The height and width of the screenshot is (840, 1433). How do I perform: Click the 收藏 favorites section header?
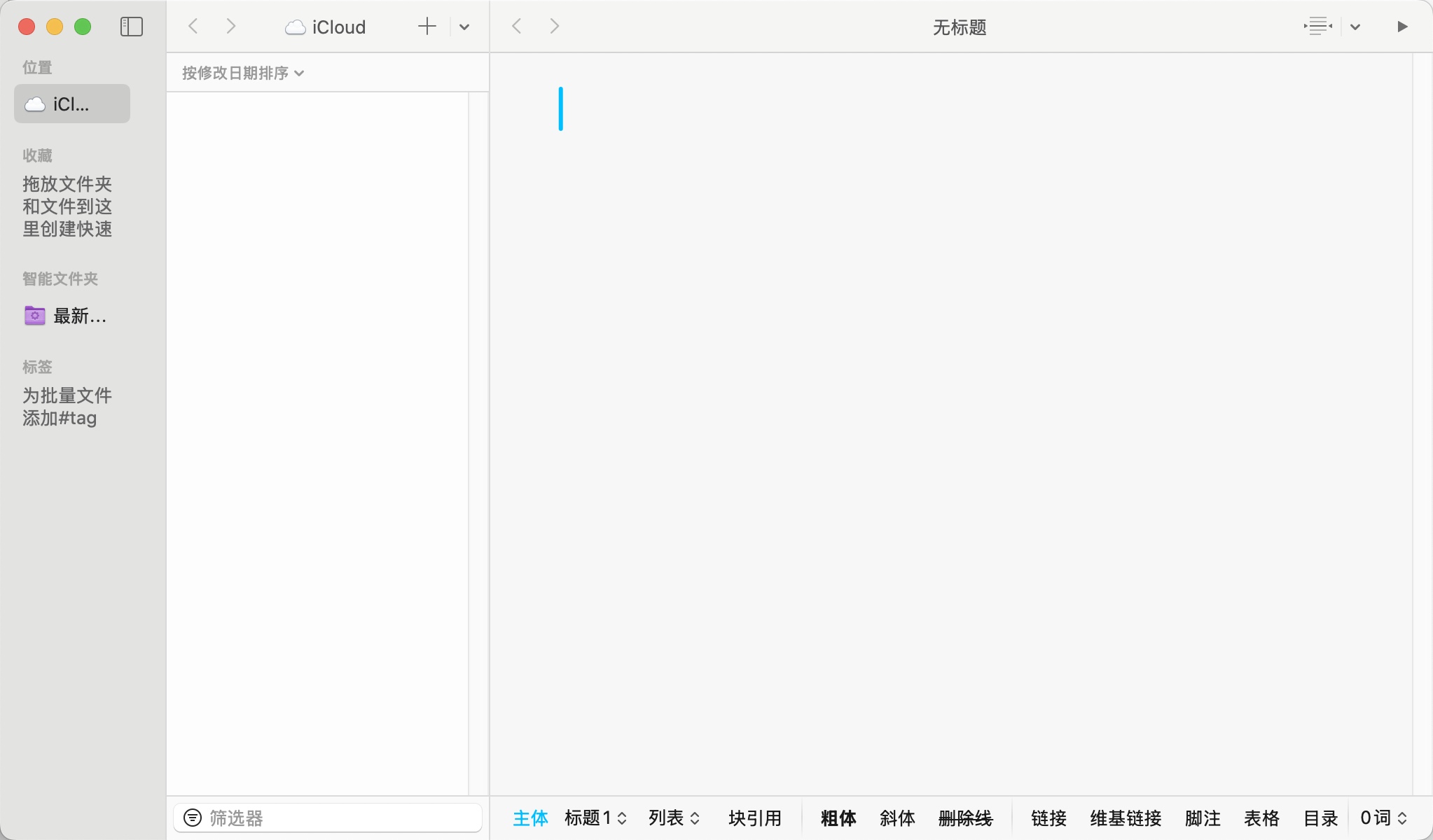tap(37, 155)
